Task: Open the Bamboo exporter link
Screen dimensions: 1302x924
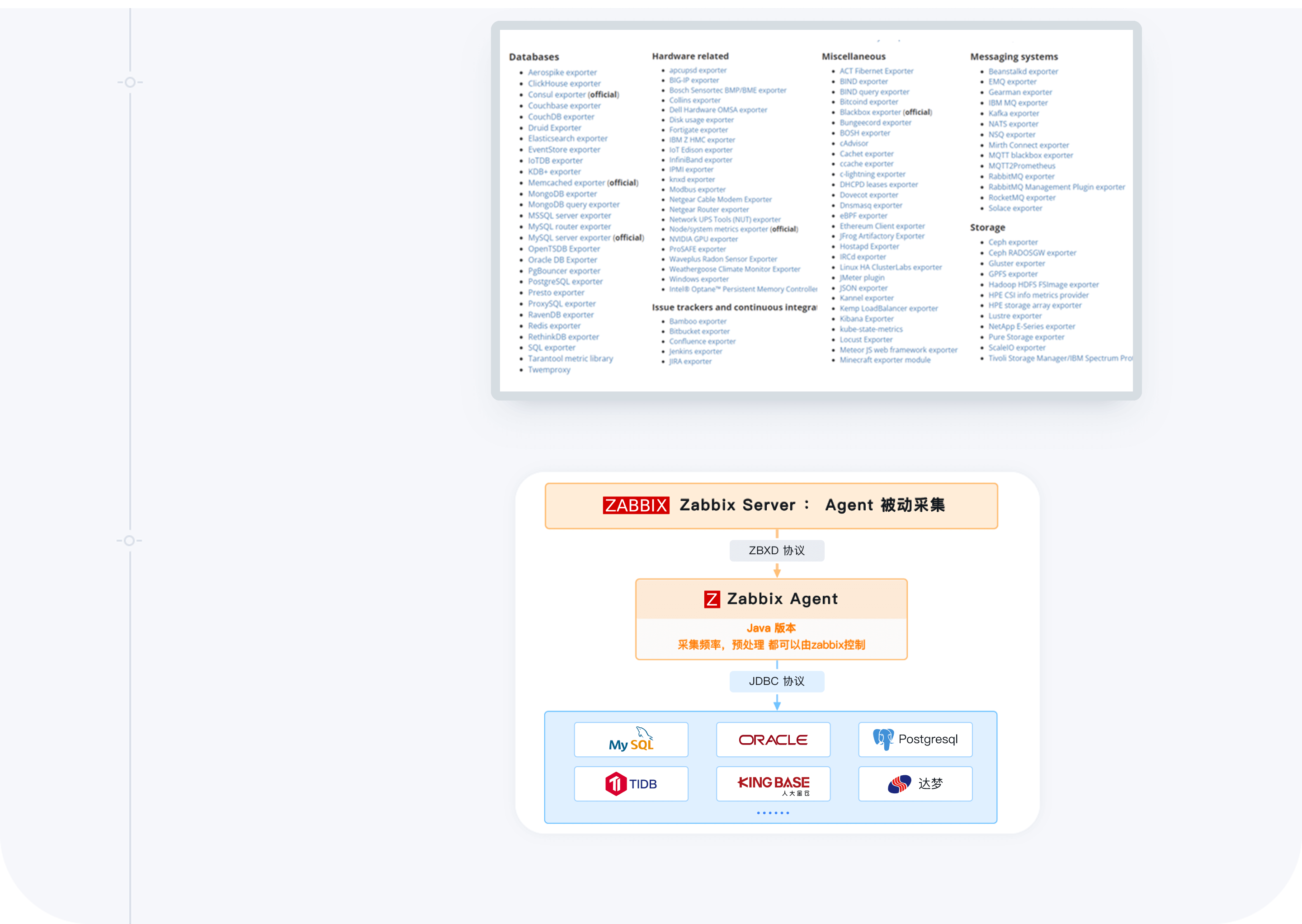Action: (x=698, y=321)
